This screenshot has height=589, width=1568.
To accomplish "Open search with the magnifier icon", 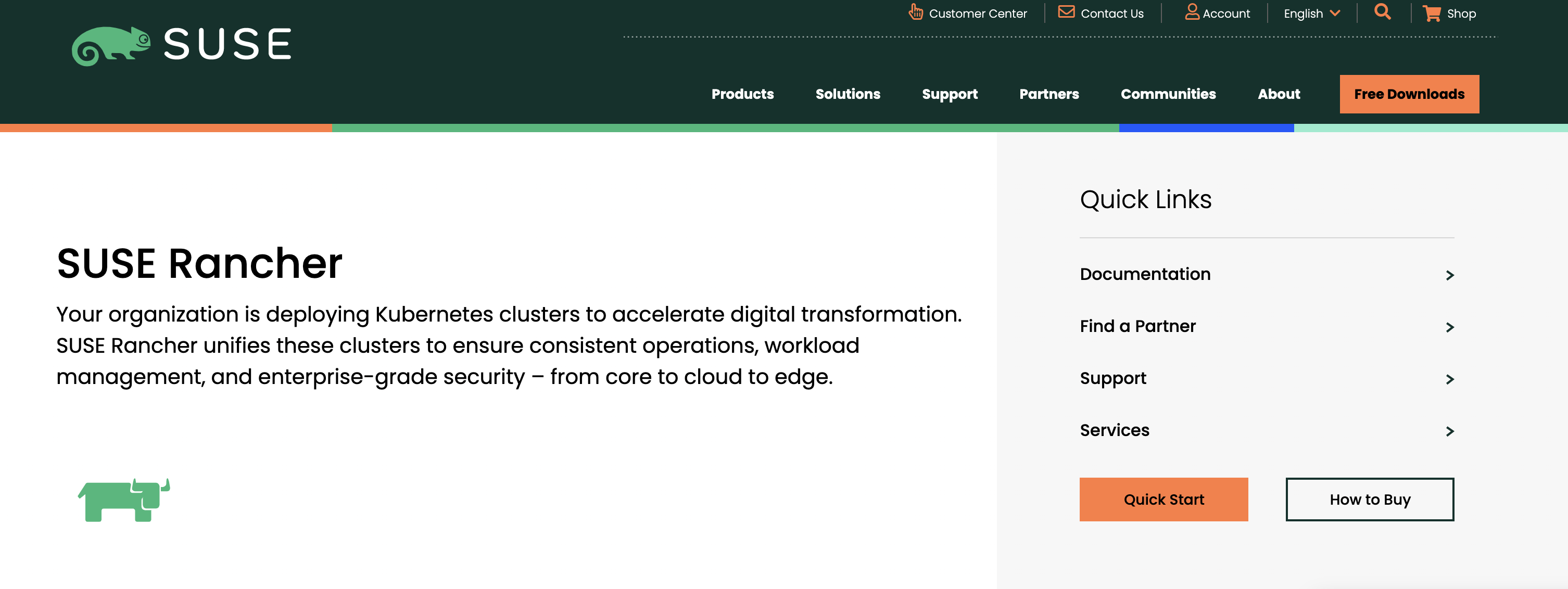I will click(x=1382, y=12).
